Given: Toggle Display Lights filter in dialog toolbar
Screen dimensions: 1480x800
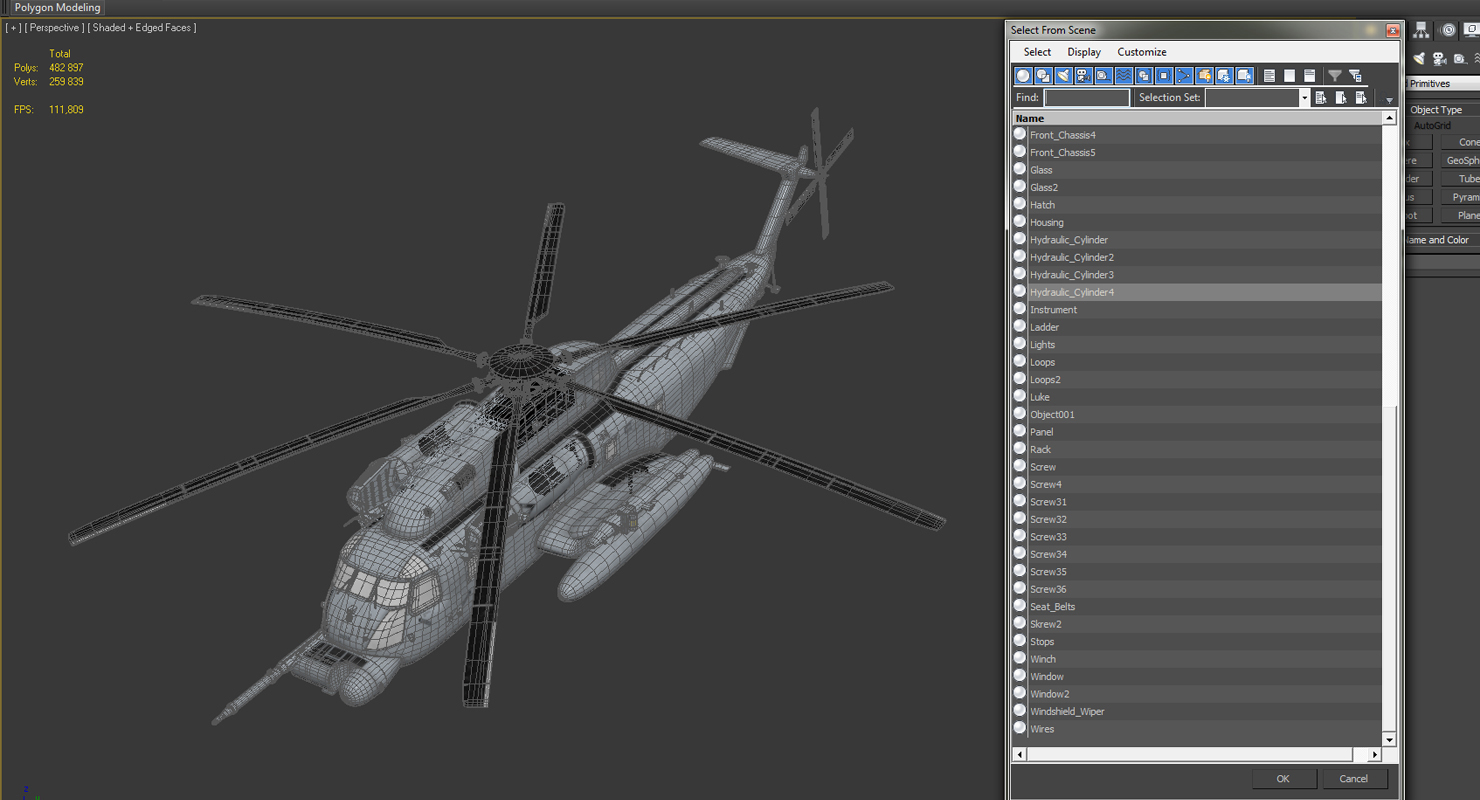Looking at the screenshot, I should [x=1063, y=76].
